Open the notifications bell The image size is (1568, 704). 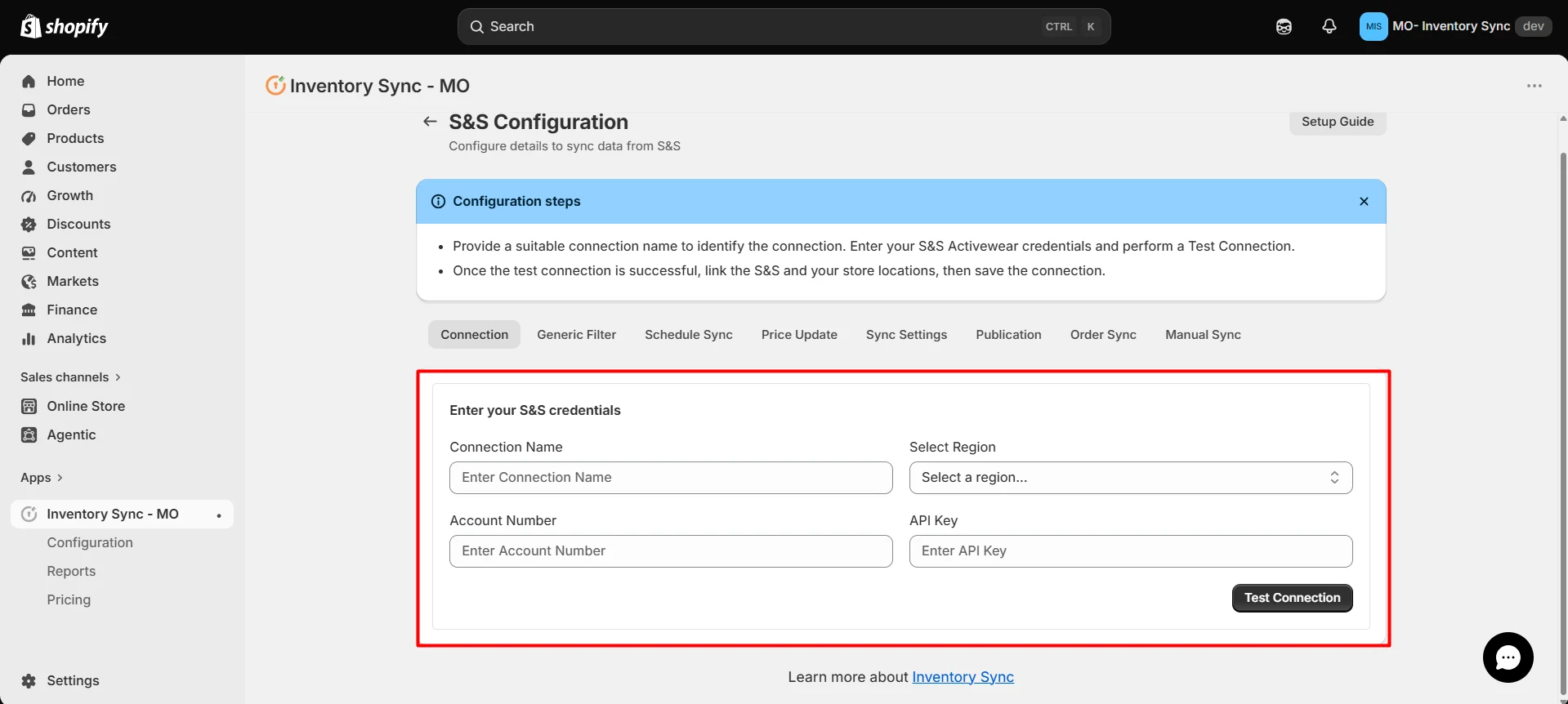click(x=1329, y=26)
